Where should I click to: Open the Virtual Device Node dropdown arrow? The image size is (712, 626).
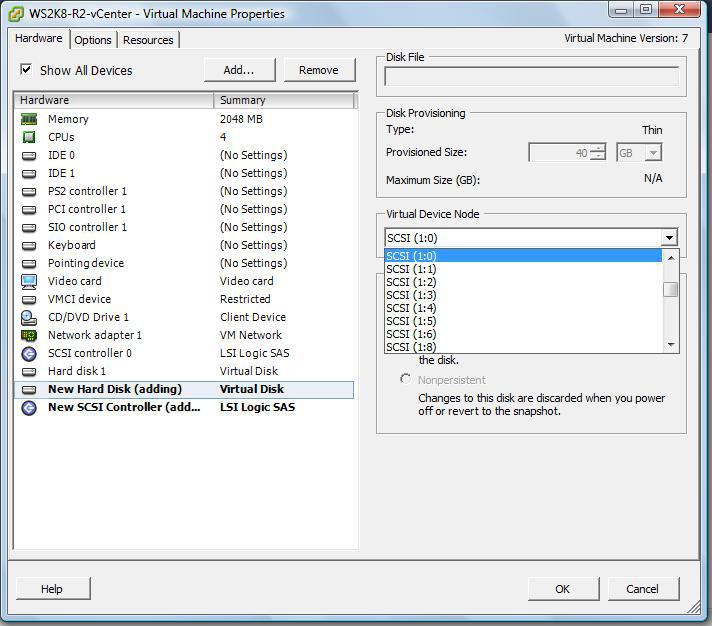[669, 237]
